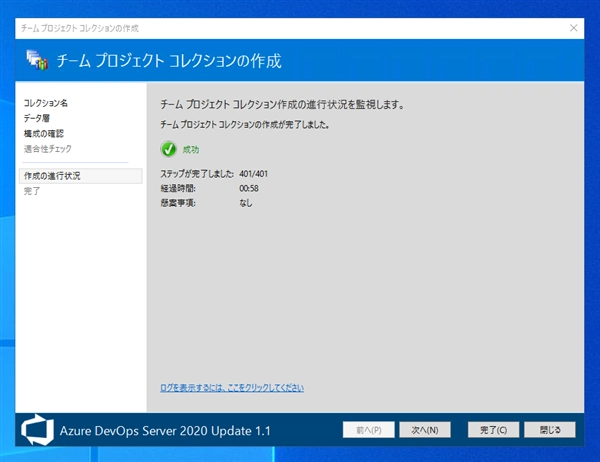Click the Azure DevOps Server 2020 Update 1.1 text
The height and width of the screenshot is (462, 600).
coord(165,431)
